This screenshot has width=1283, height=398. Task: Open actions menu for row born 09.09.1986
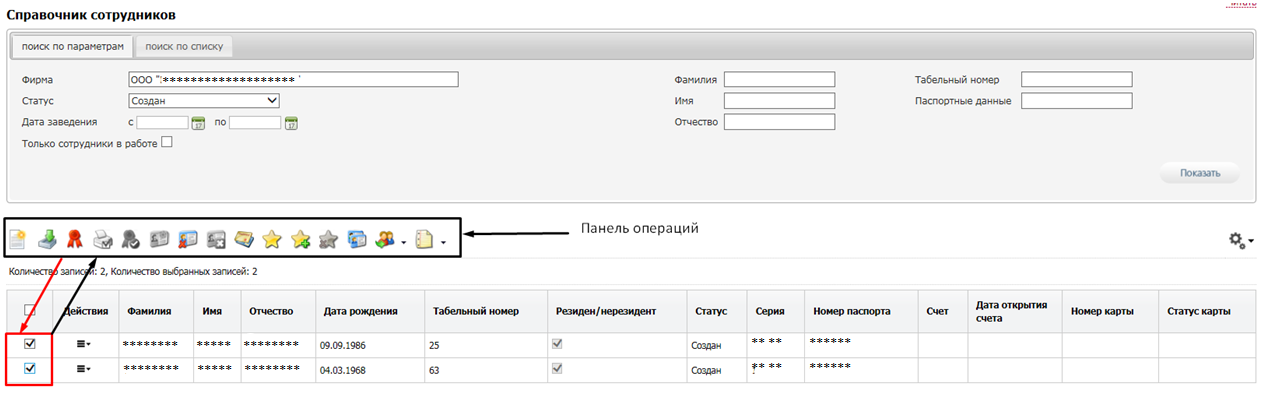coord(83,345)
